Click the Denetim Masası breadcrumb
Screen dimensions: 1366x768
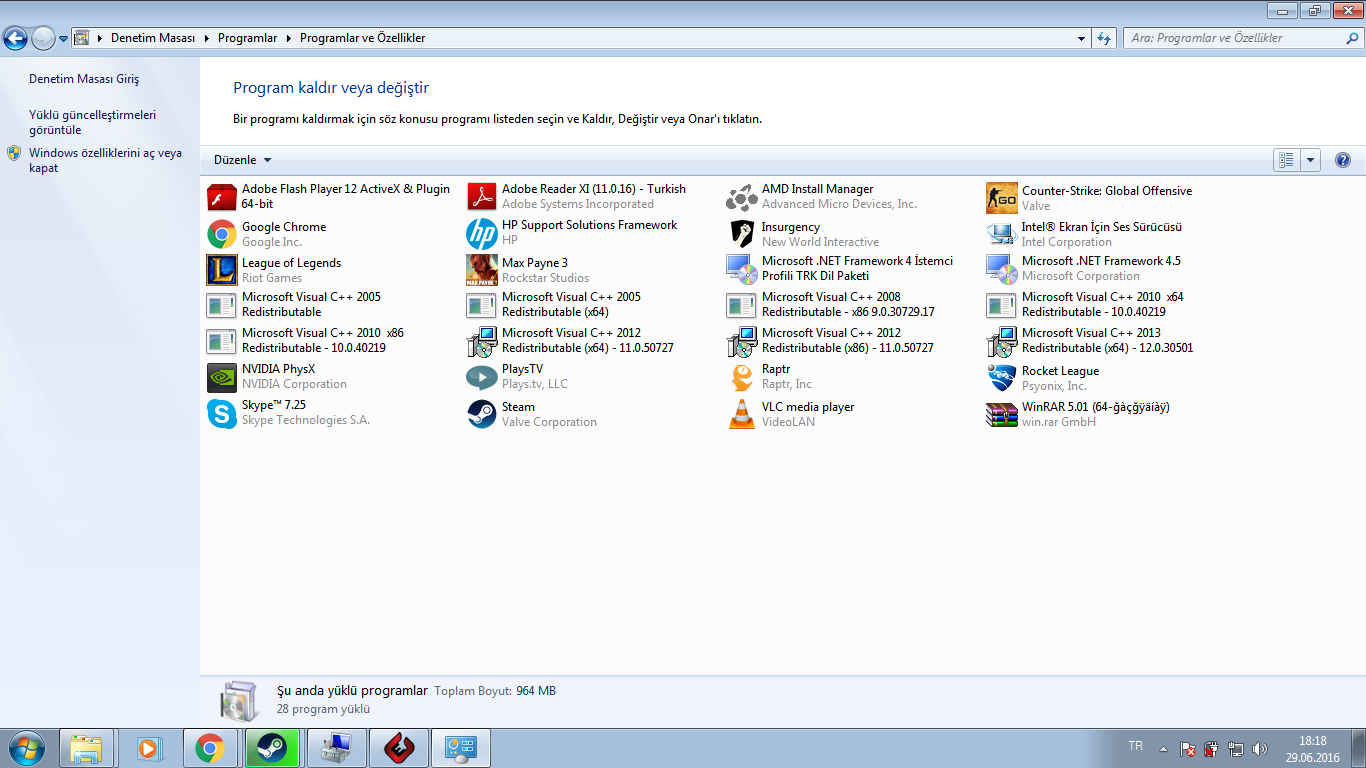point(153,38)
